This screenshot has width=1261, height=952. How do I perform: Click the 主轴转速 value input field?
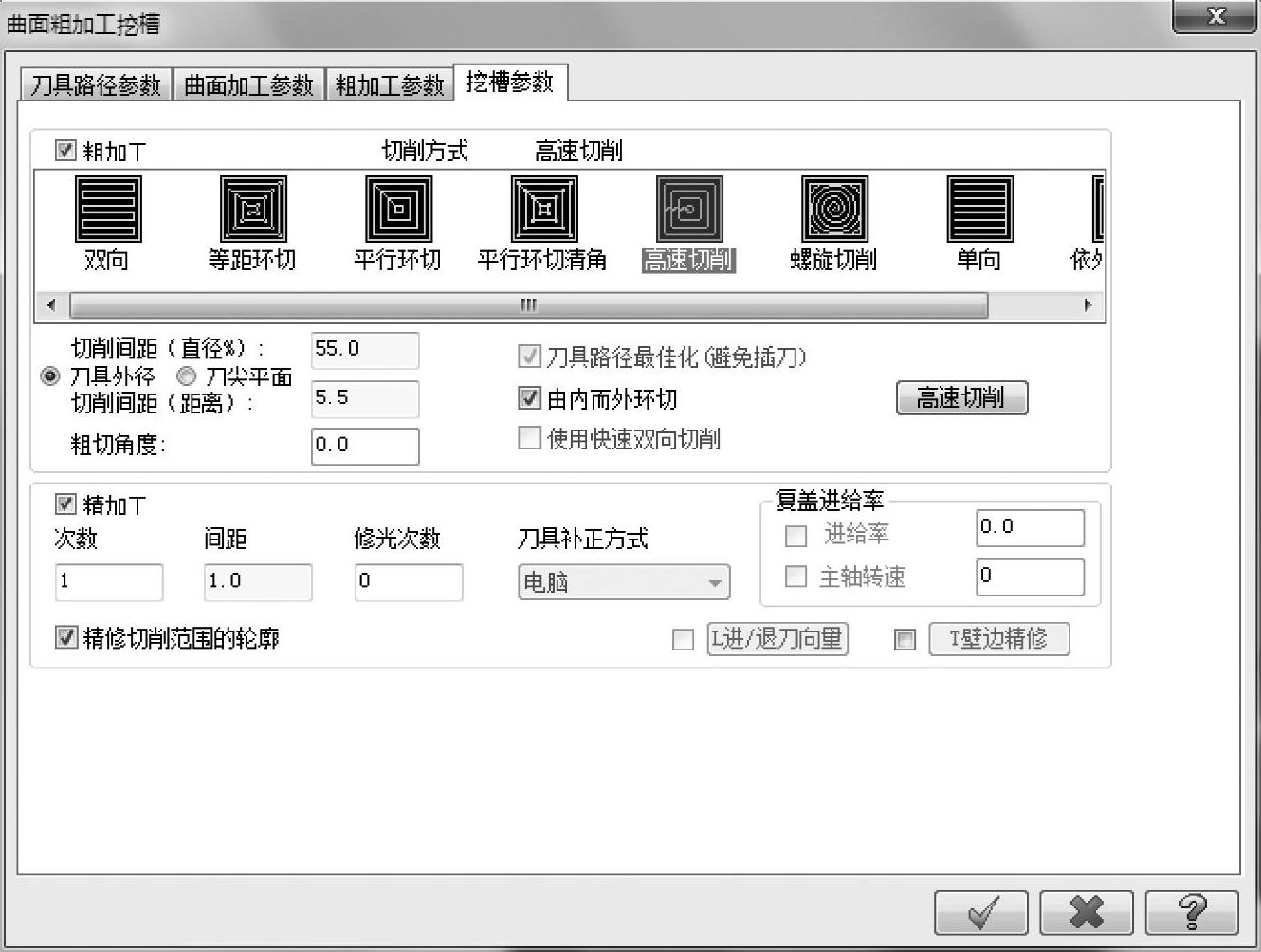point(1030,577)
